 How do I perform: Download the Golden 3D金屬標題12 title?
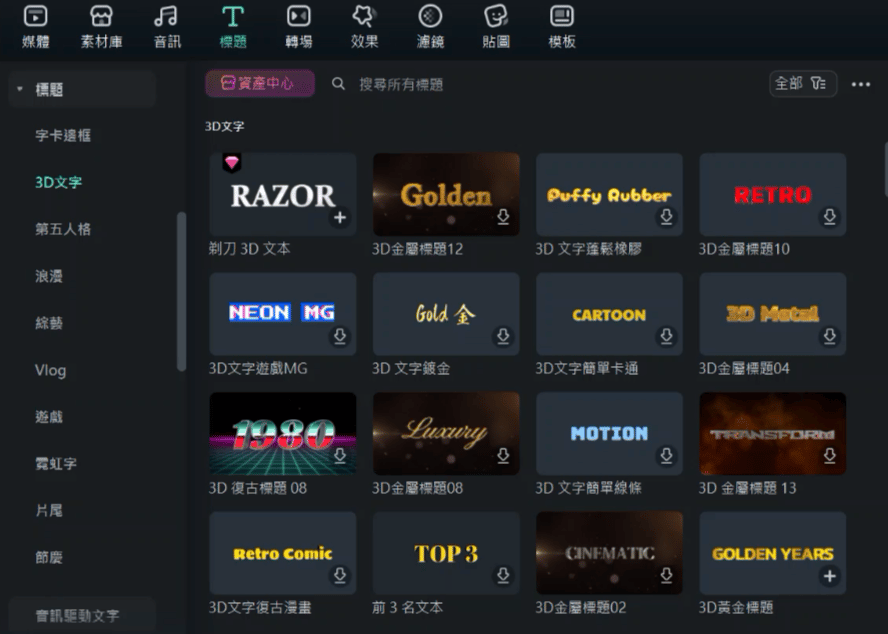coord(503,217)
